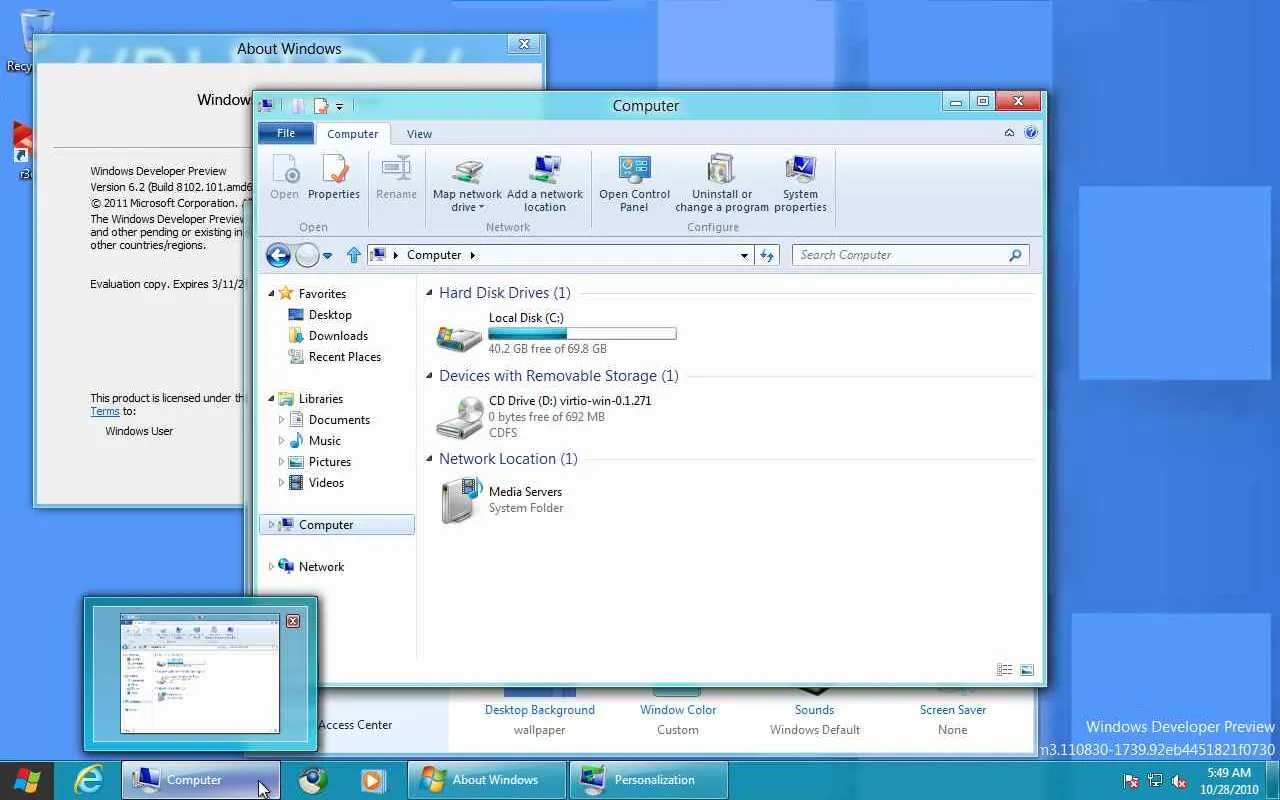Click the Up one level arrow

(x=353, y=255)
